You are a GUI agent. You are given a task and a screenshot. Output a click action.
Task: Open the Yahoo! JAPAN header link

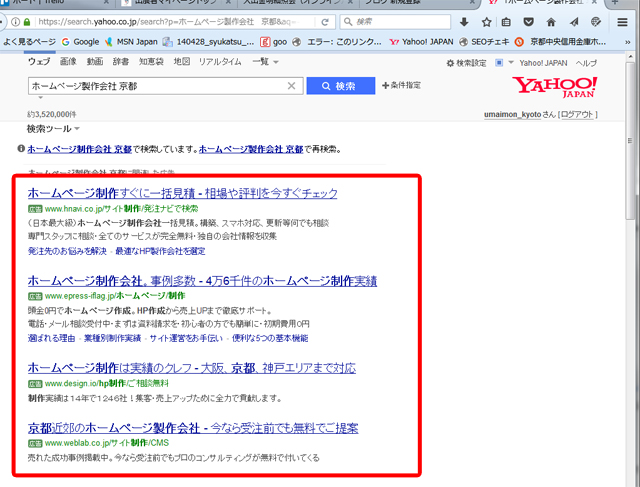pyautogui.click(x=543, y=63)
